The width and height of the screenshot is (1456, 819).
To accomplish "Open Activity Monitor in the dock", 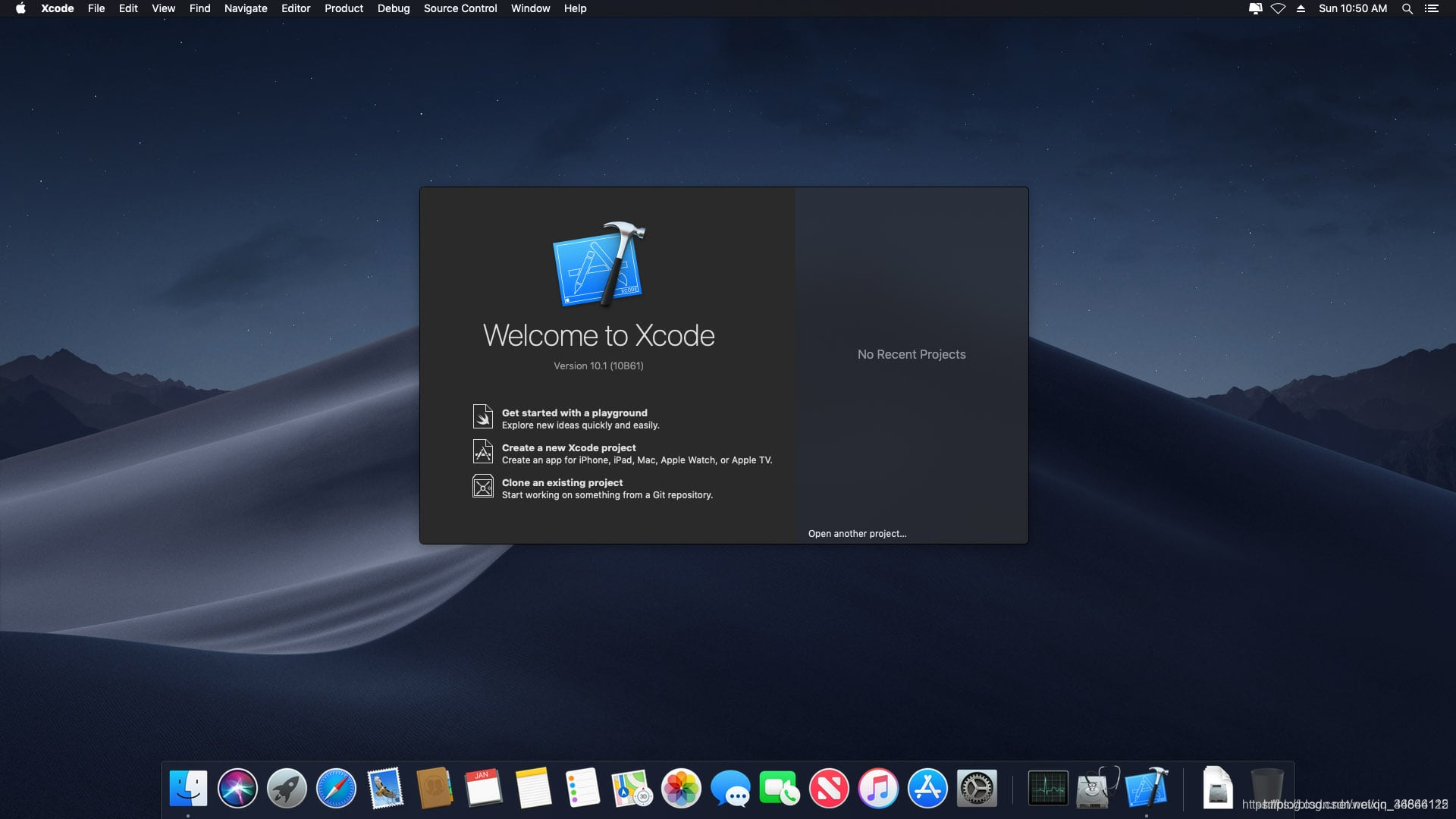I will (x=1048, y=788).
